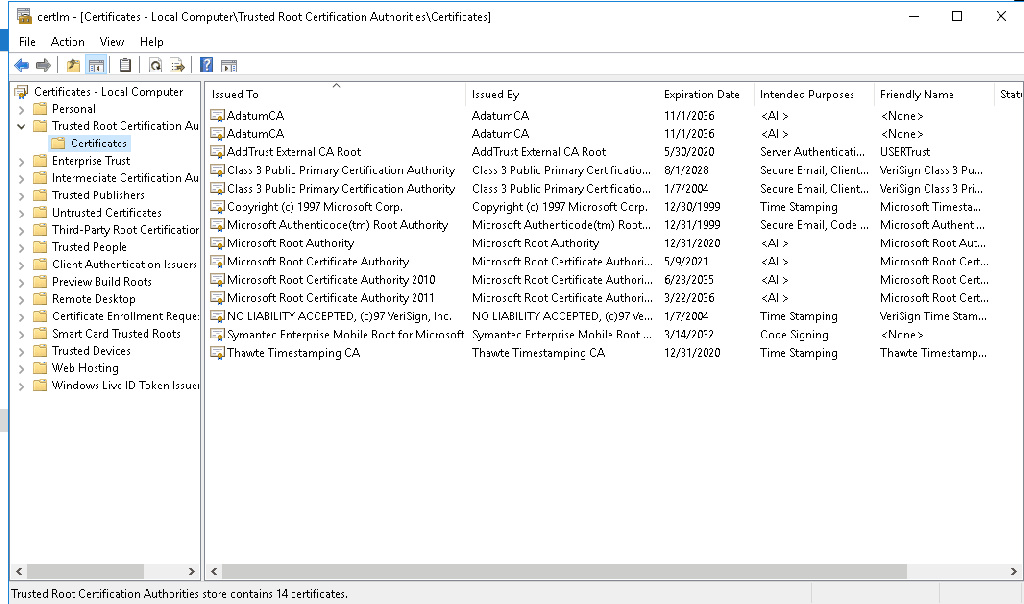
Task: Click the Back arrow toolbar icon
Action: coord(21,65)
